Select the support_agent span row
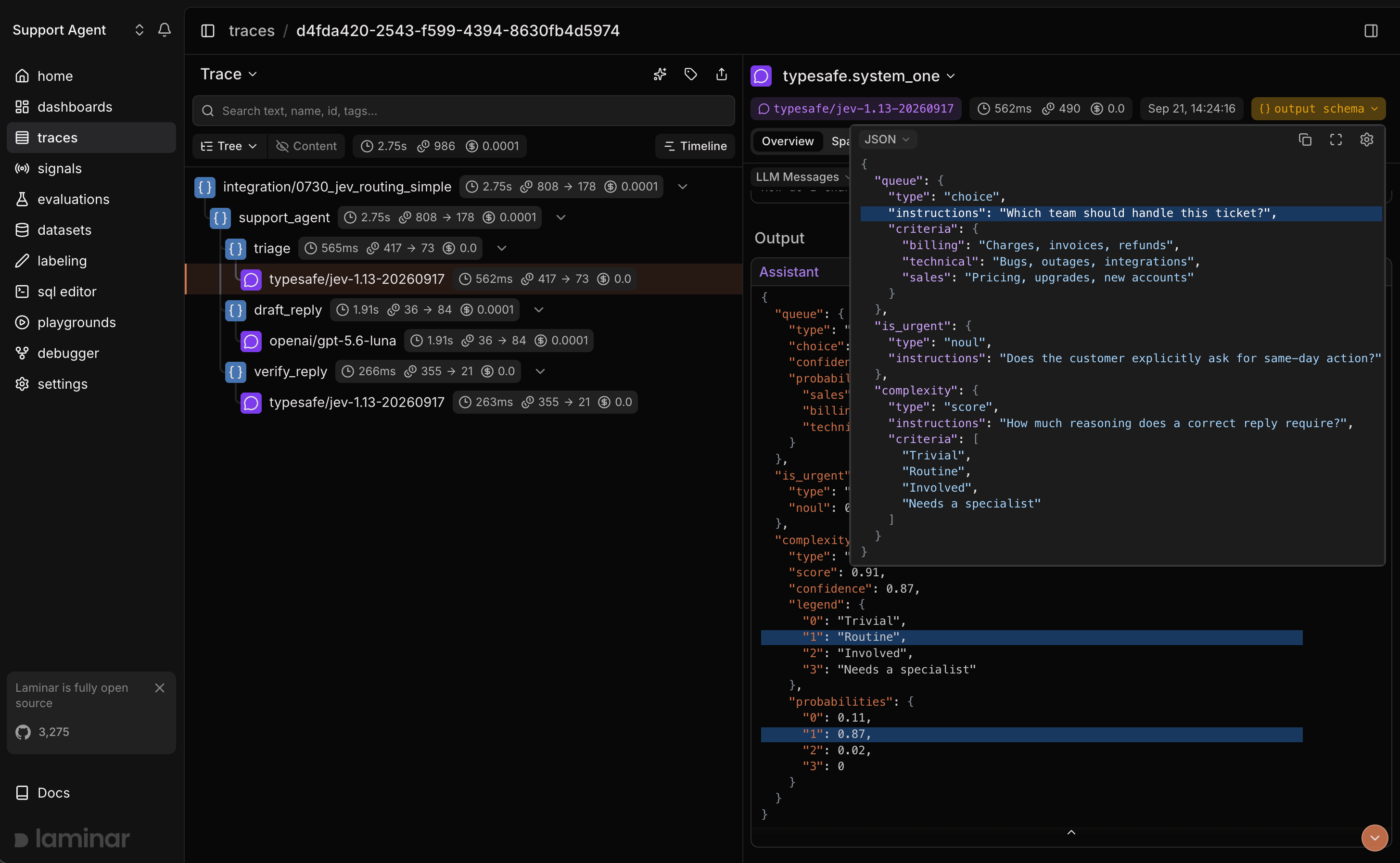Screen dimensions: 1400x863 tap(463, 217)
